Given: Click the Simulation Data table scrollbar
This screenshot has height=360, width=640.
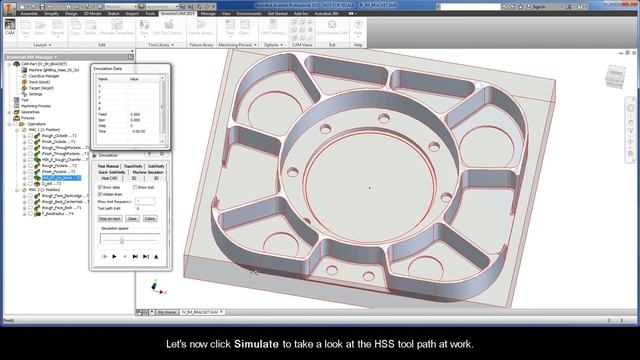Looking at the screenshot, I should [162, 109].
